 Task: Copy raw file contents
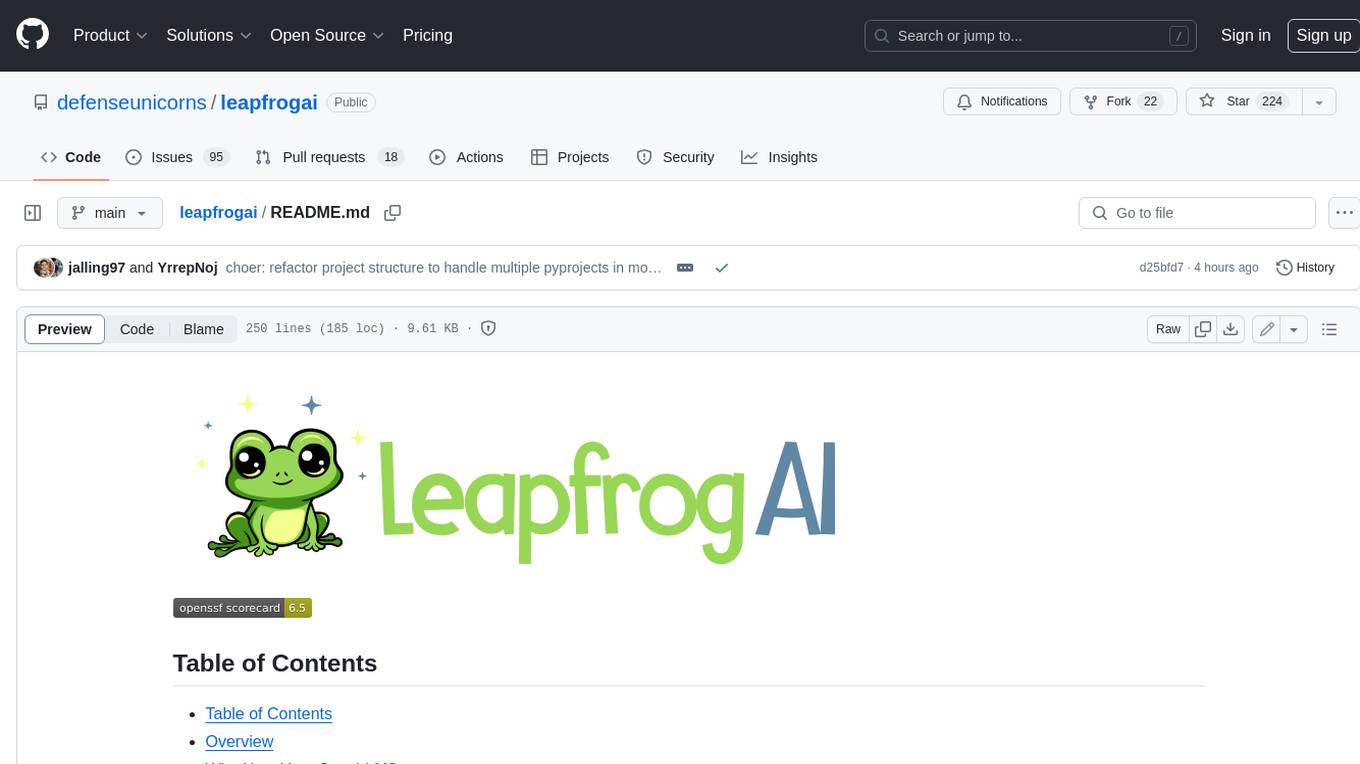(1203, 329)
